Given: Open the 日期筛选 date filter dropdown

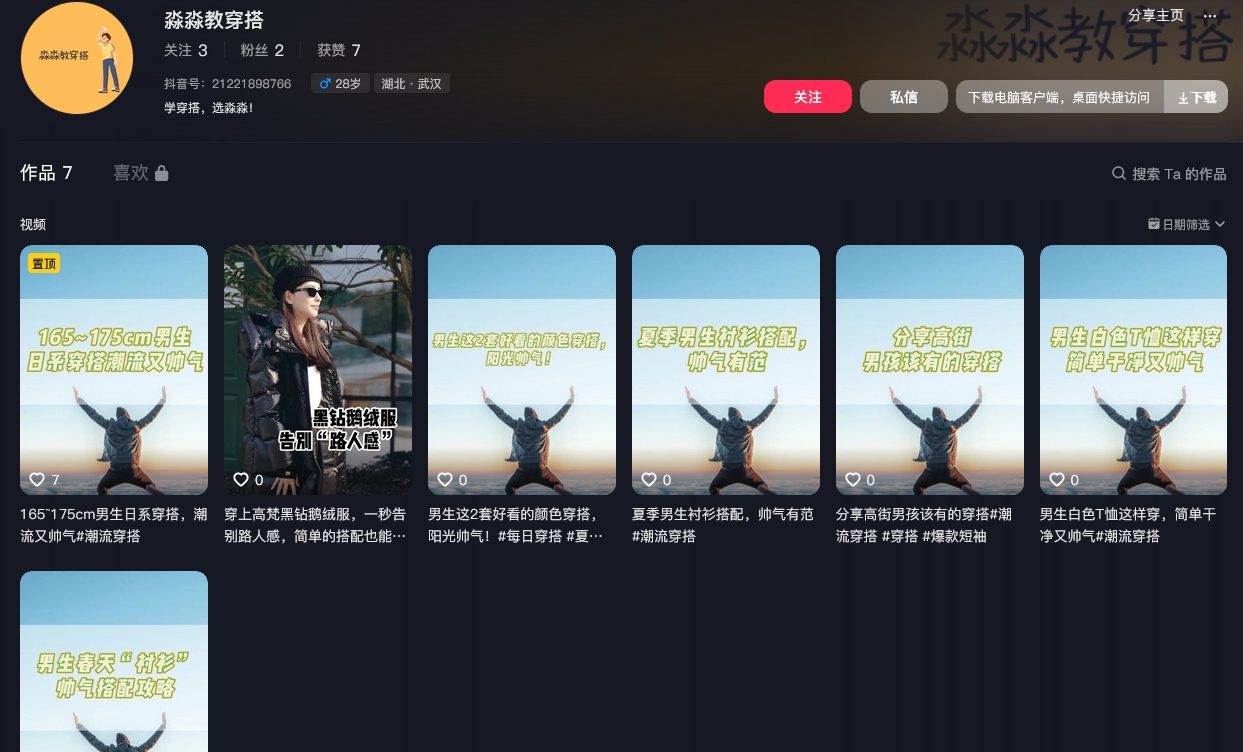Looking at the screenshot, I should (1186, 224).
